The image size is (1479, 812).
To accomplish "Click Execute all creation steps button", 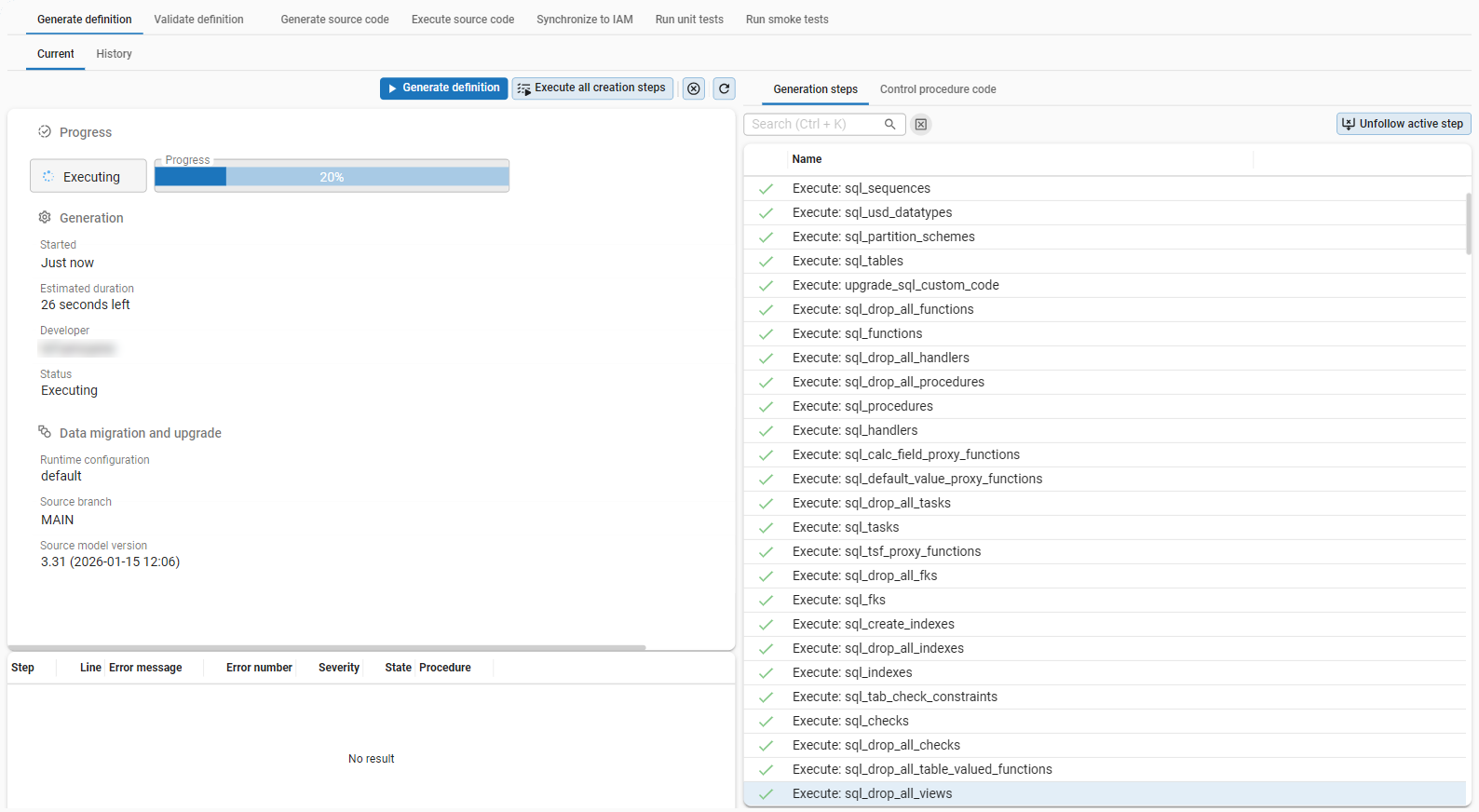I will tap(592, 88).
